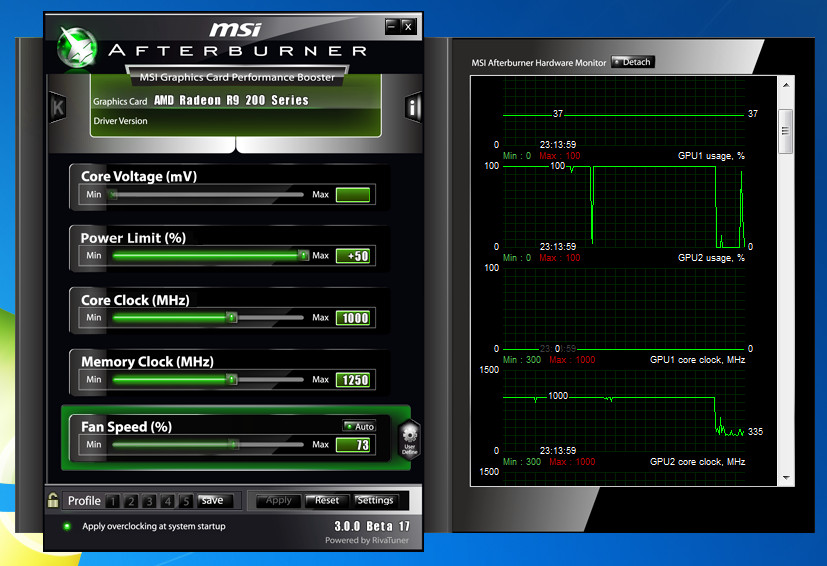Click the Memory Clock slider handle
The height and width of the screenshot is (566, 827).
(x=232, y=379)
